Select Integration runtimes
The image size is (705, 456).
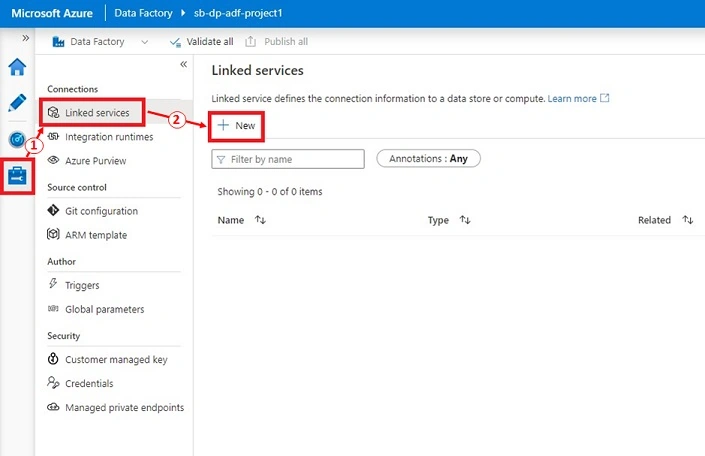pyautogui.click(x=100, y=137)
